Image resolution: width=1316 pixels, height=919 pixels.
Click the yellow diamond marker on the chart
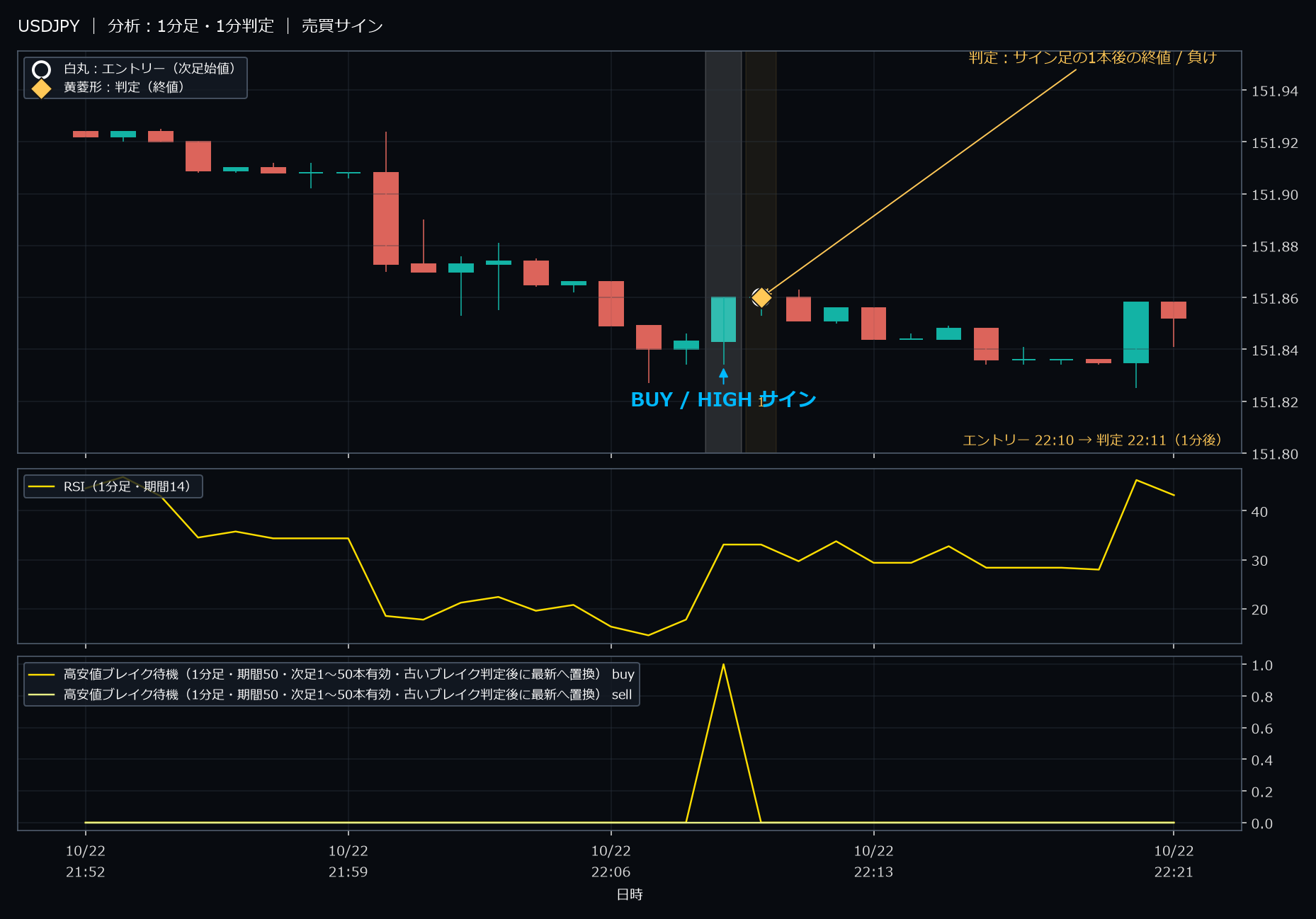(x=761, y=297)
